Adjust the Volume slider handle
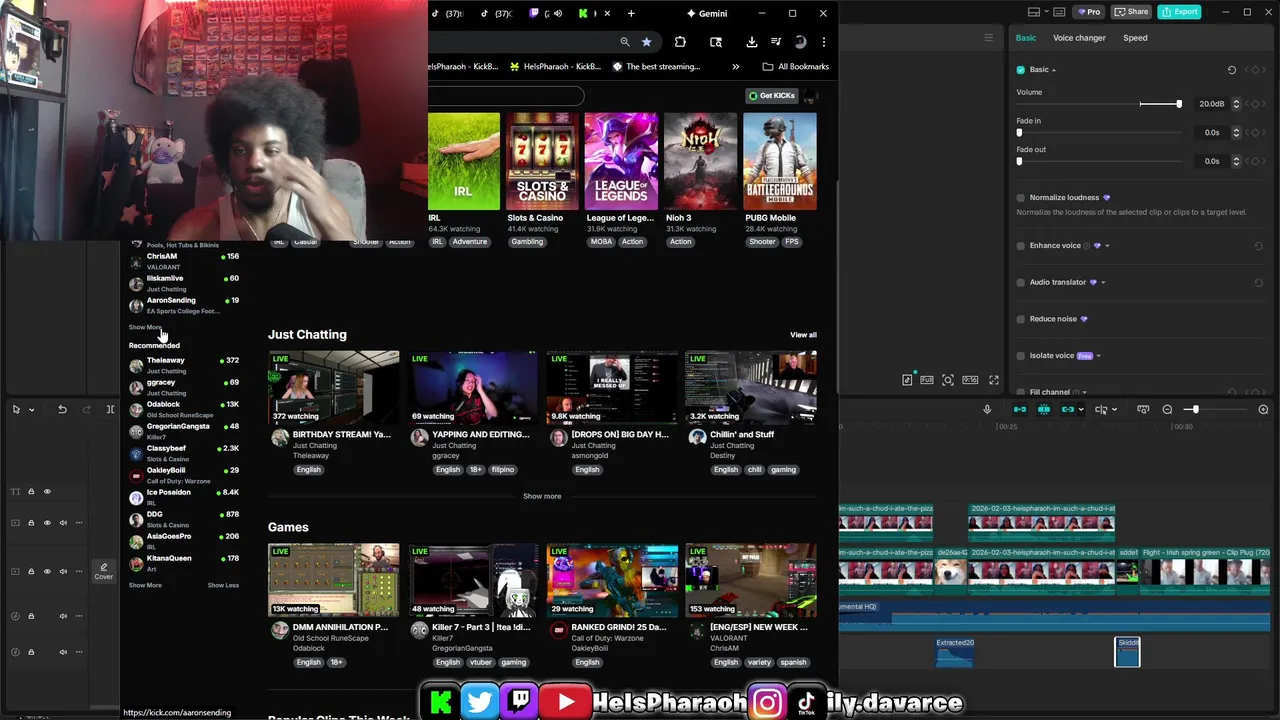This screenshot has width=1280, height=720. [1179, 104]
